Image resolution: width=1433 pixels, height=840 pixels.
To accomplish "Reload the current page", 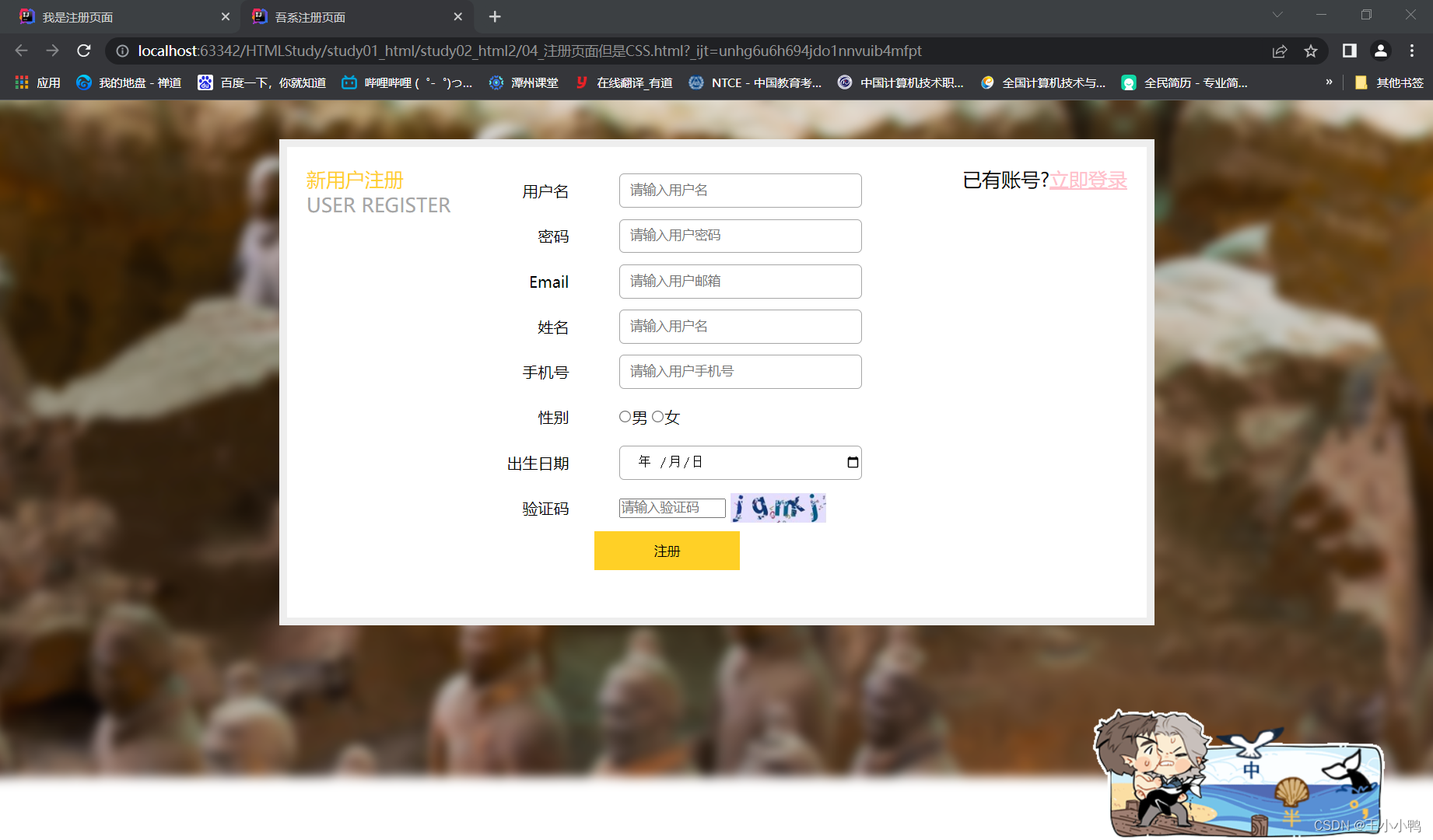I will [x=84, y=51].
